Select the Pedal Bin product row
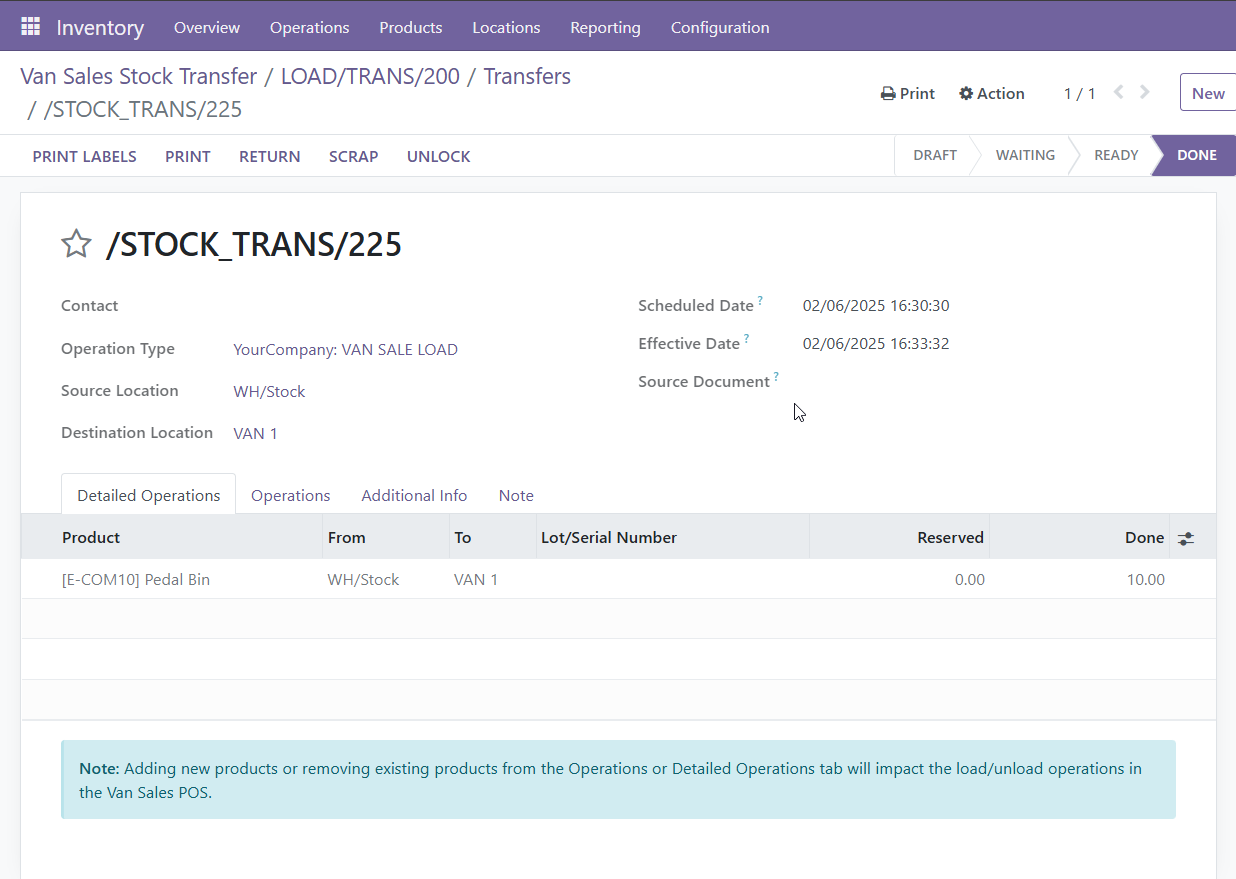The image size is (1236, 879). pos(136,579)
